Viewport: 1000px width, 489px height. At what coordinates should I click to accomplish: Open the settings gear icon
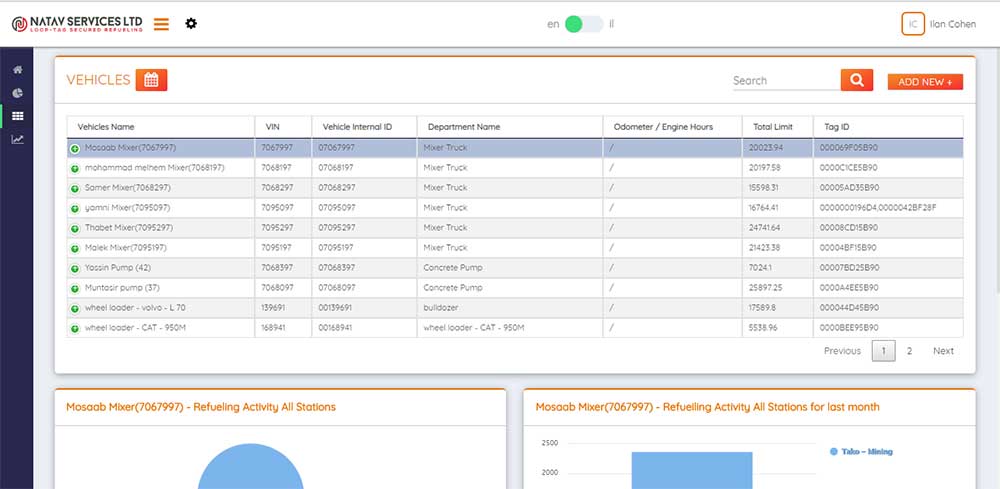point(191,24)
